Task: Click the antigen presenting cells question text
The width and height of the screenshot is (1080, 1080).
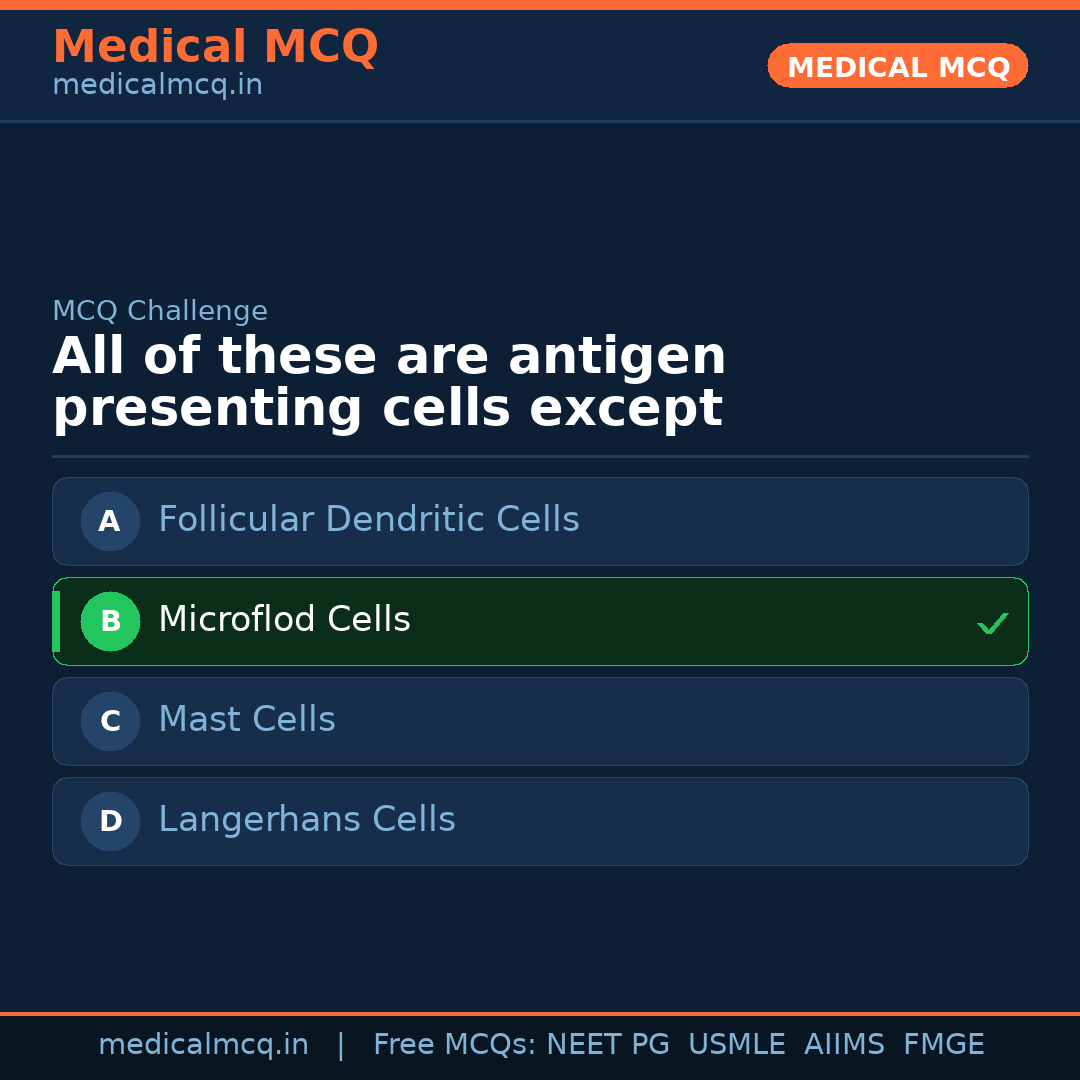Action: 388,383
